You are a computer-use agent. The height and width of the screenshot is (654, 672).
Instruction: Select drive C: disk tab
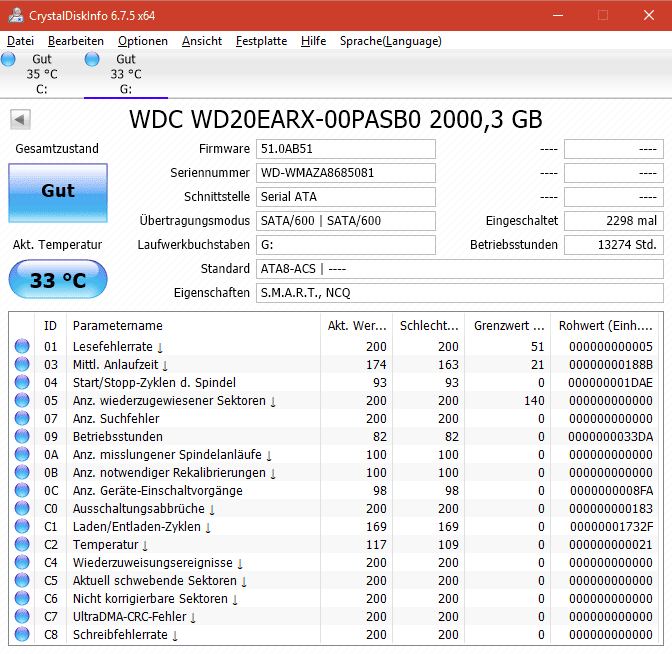click(42, 74)
